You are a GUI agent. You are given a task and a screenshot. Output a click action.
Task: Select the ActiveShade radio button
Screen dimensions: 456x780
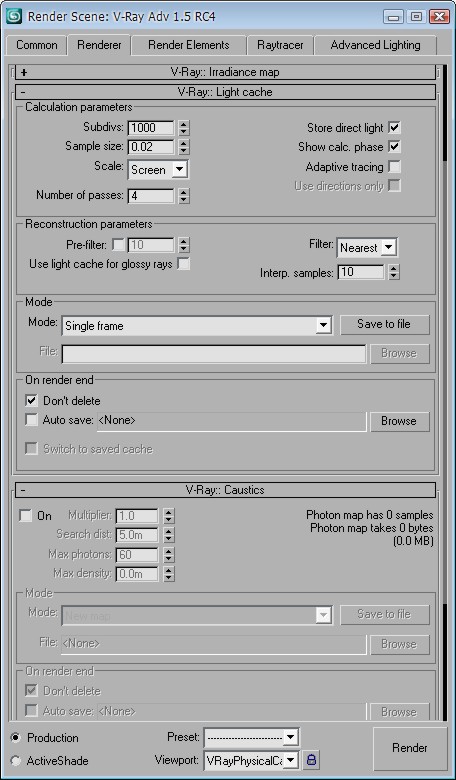(x=16, y=761)
